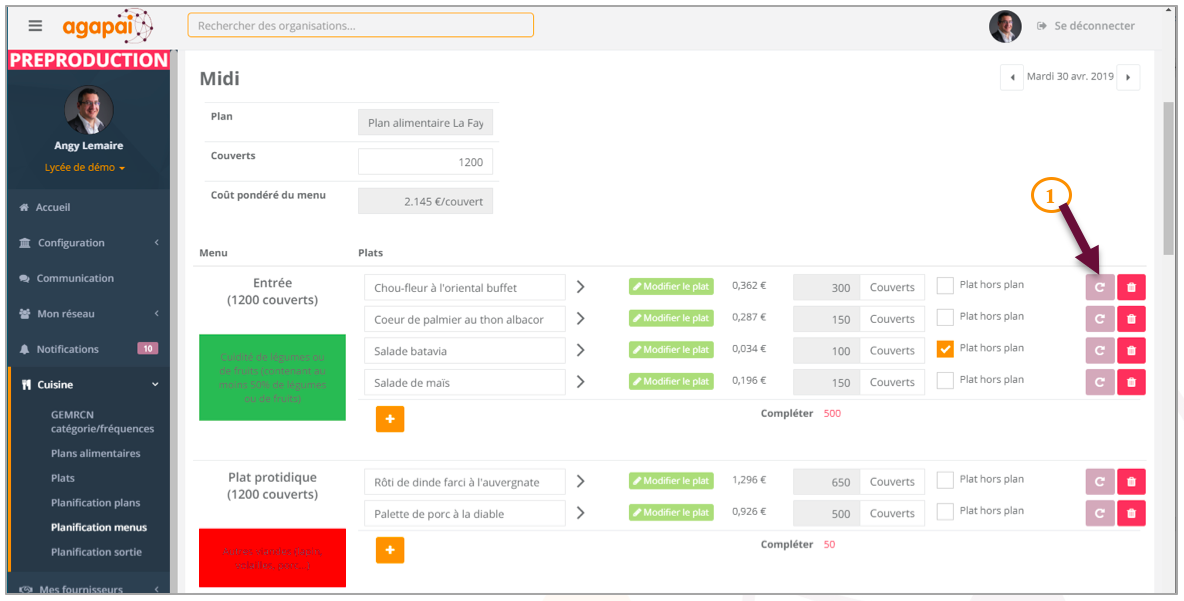
Task: Open the user avatar in top bar
Action: pyautogui.click(x=1005, y=26)
